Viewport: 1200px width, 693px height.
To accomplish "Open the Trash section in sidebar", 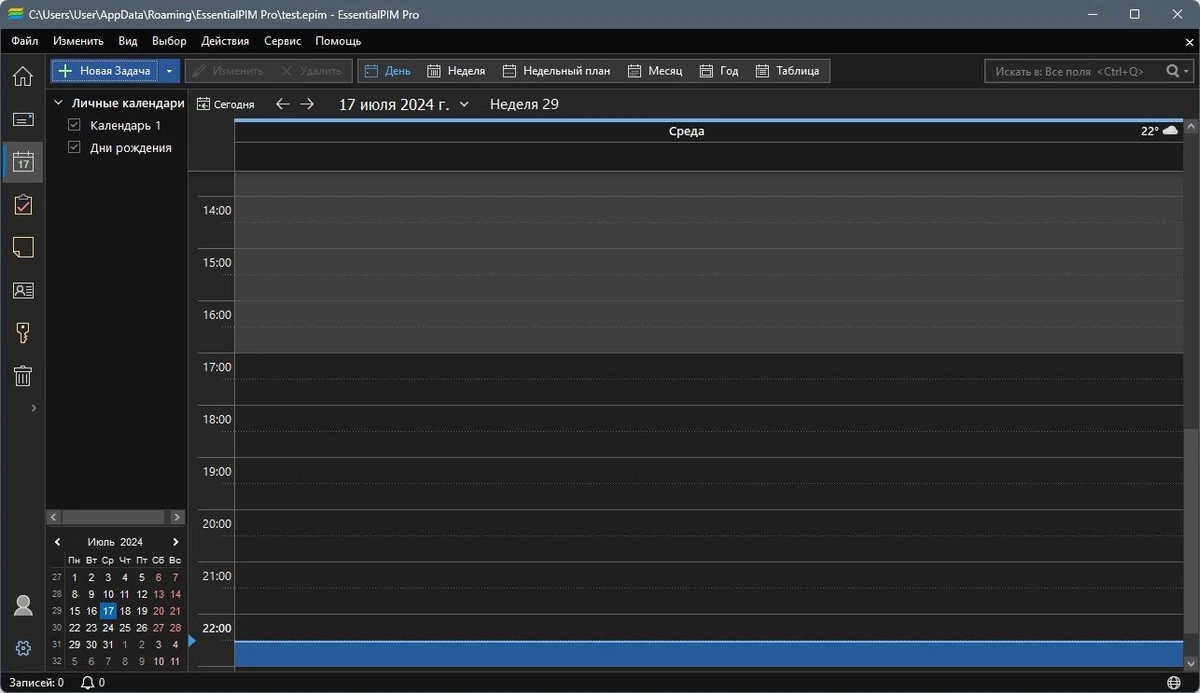I will (22, 376).
